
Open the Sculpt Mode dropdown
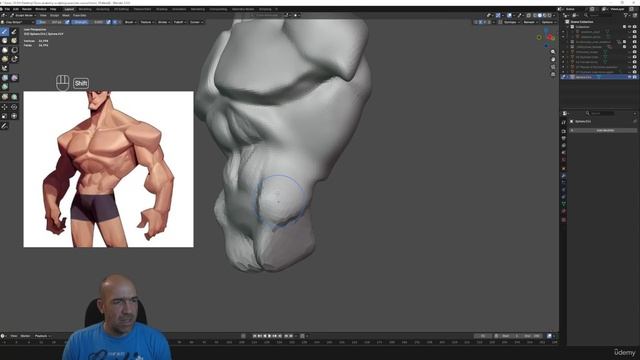pyautogui.click(x=23, y=15)
